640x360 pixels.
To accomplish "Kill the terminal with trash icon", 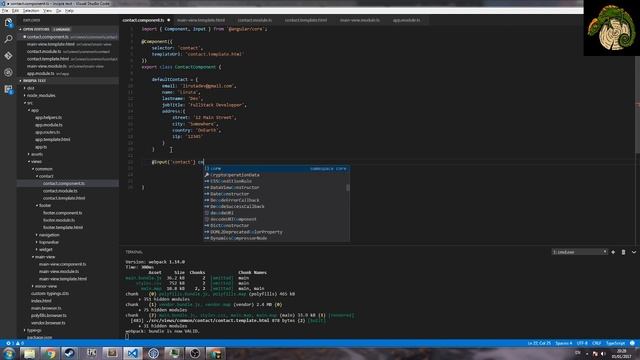I will click(623, 252).
